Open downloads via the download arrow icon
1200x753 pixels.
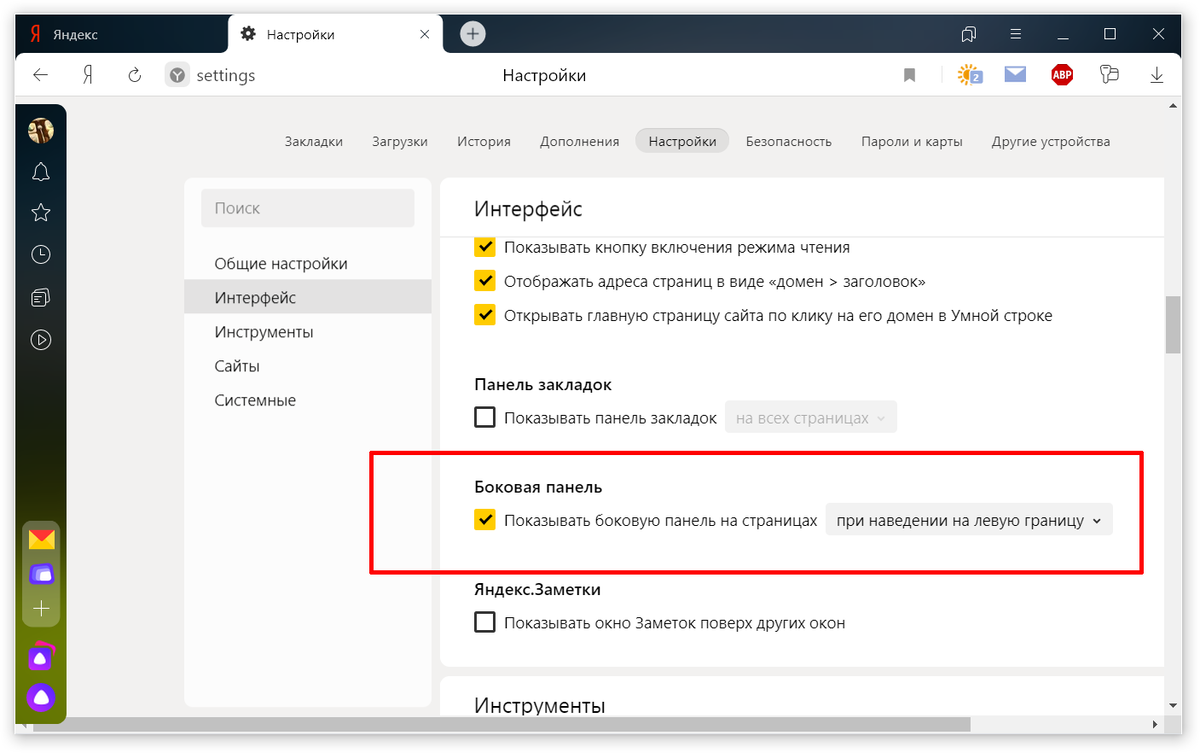pyautogui.click(x=1156, y=75)
